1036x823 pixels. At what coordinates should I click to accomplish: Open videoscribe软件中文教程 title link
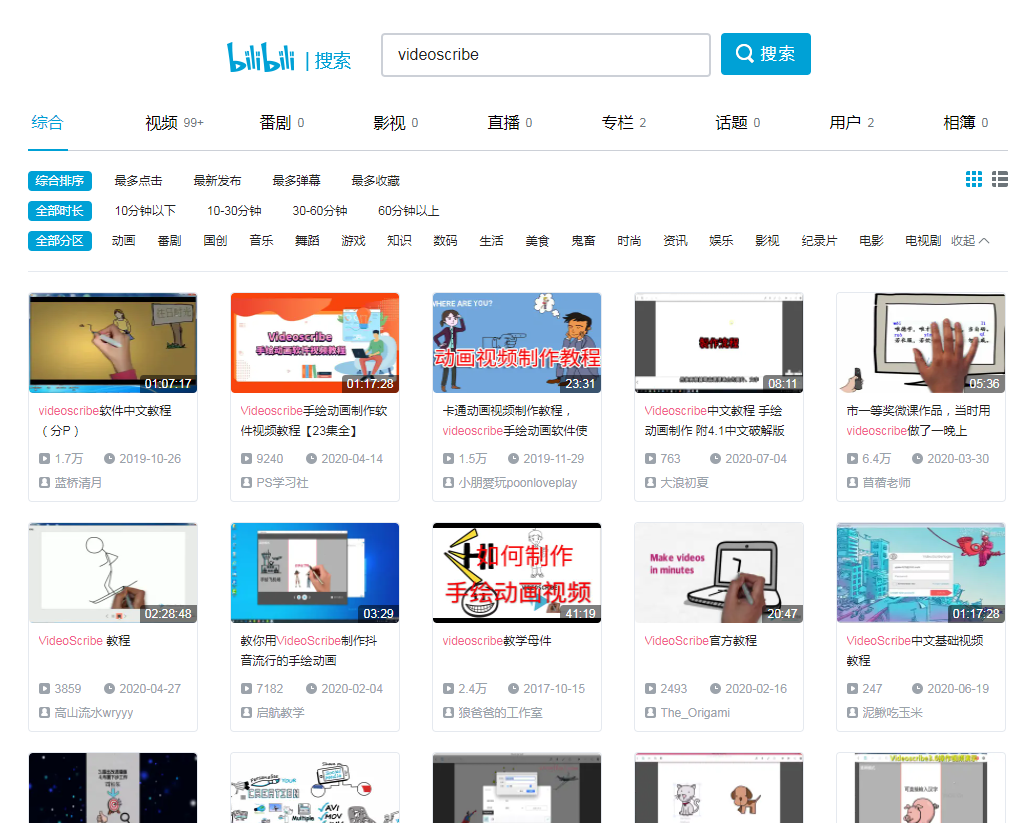(x=104, y=421)
